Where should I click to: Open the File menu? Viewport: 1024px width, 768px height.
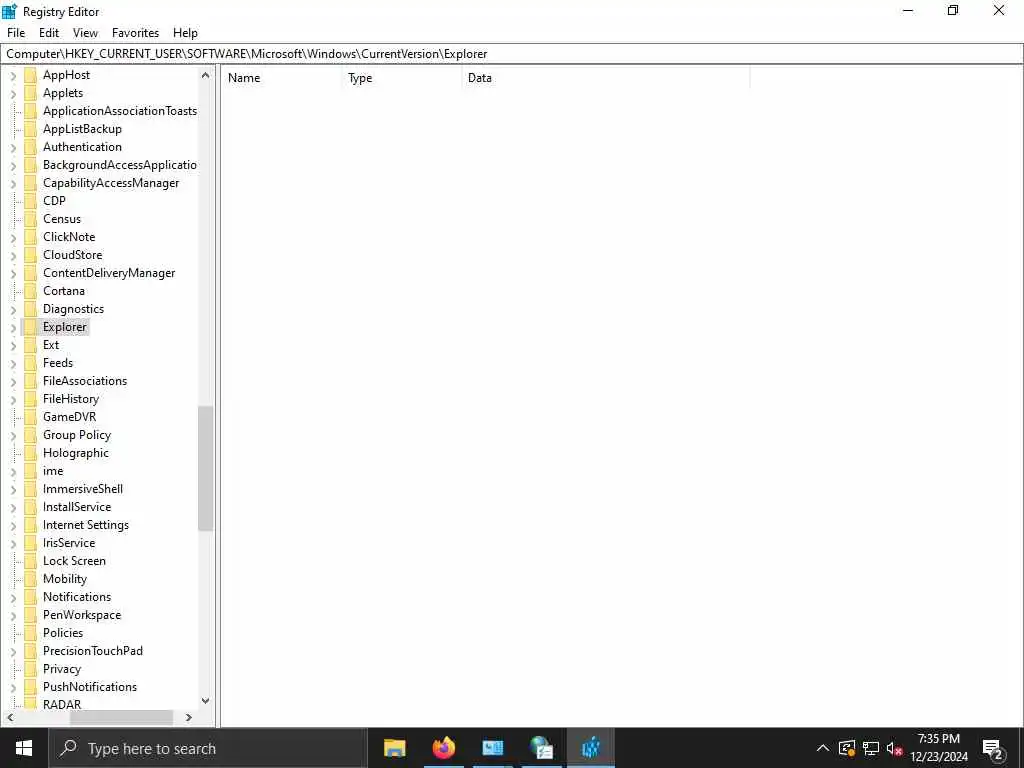coord(16,33)
